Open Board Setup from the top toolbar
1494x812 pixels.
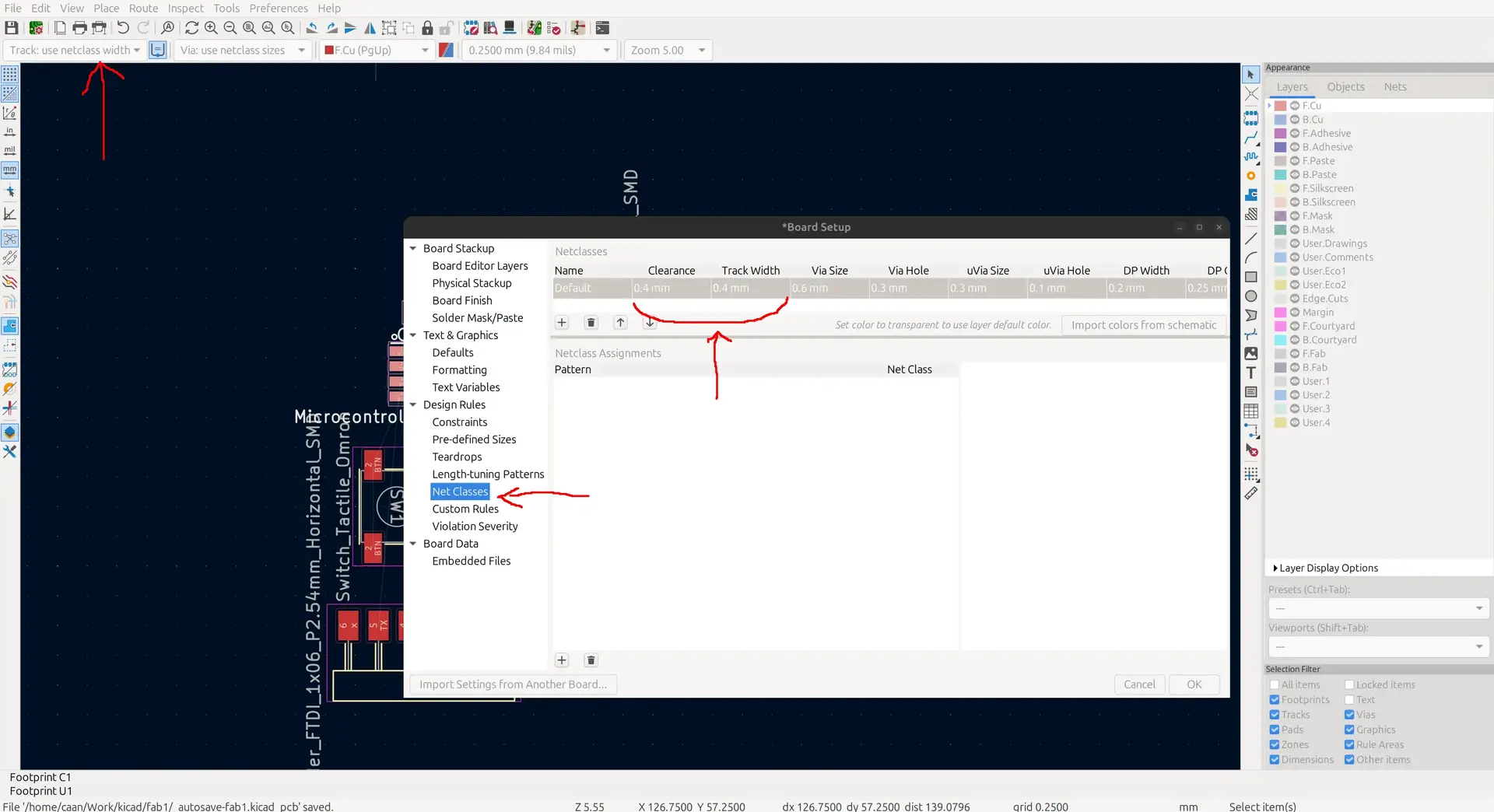point(36,28)
